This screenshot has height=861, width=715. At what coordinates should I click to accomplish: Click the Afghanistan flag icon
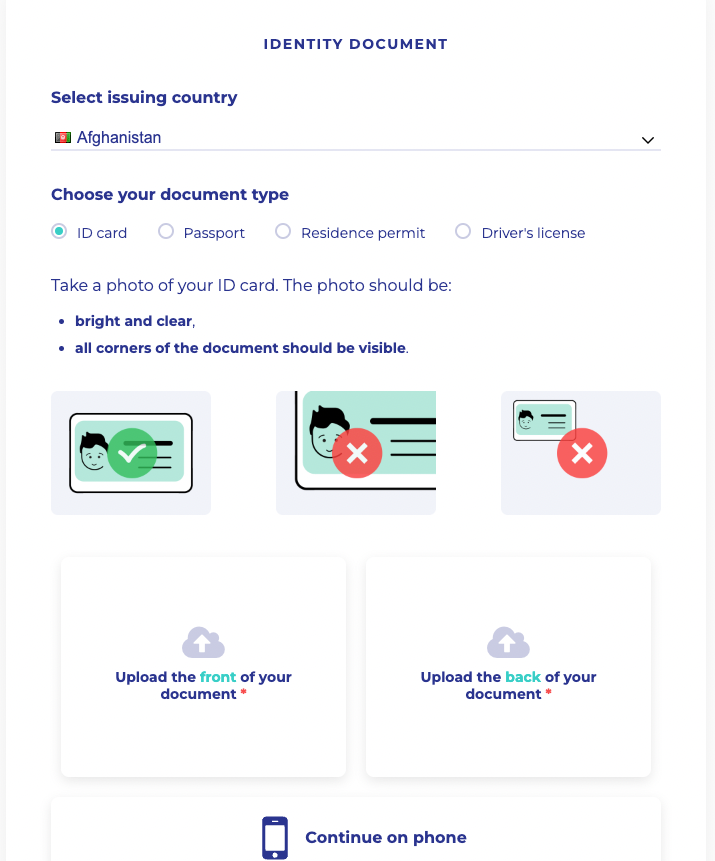pyautogui.click(x=62, y=137)
